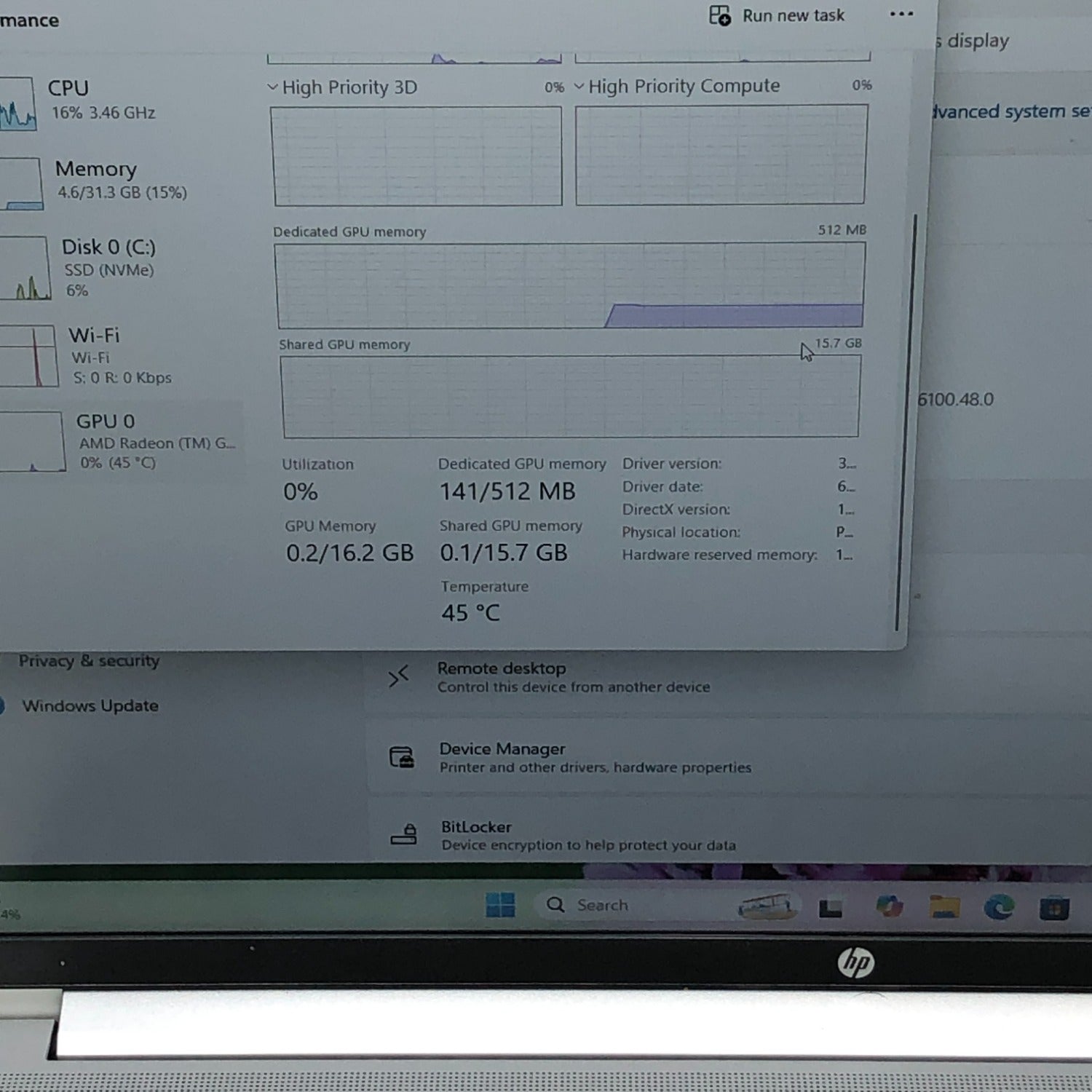The width and height of the screenshot is (1092, 1092).
Task: Open Device Manager from related links
Action: (502, 757)
